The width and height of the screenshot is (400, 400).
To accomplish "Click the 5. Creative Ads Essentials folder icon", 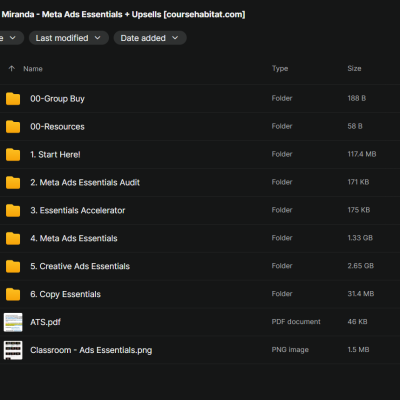I will (13, 266).
